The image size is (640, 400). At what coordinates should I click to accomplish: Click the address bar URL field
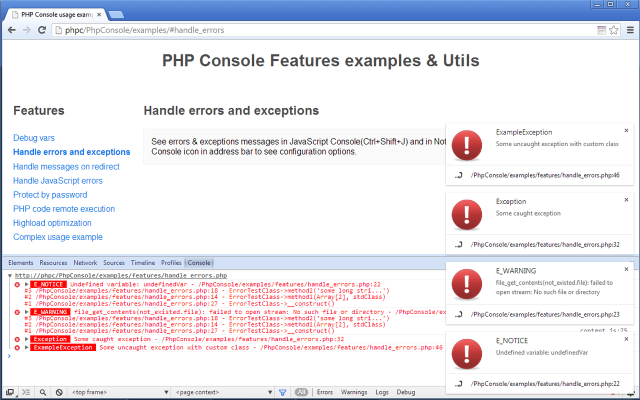coord(324,30)
